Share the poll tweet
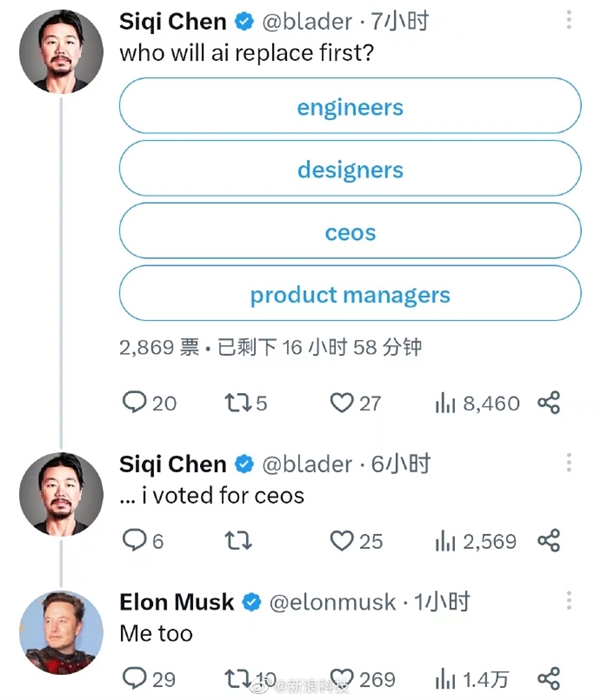Viewport: 600px width, 700px height. pyautogui.click(x=549, y=402)
